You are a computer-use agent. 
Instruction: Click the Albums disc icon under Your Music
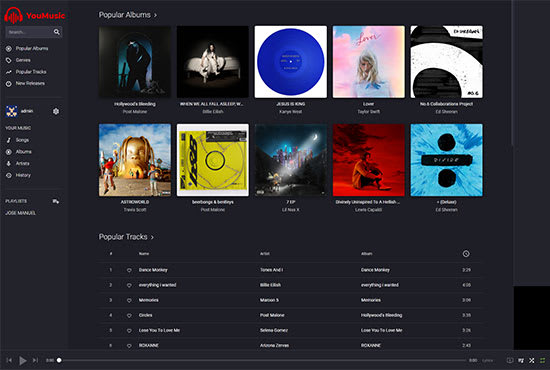coord(9,152)
